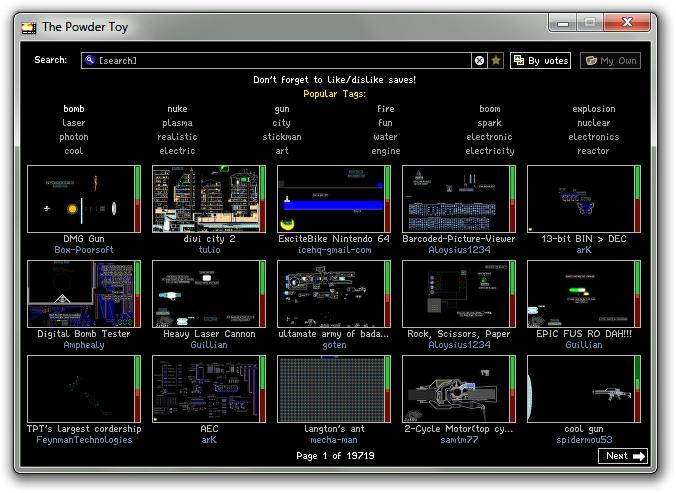This screenshot has height=493, width=676.
Task: Open the divi city 2 thumbnail
Action: [x=206, y=199]
